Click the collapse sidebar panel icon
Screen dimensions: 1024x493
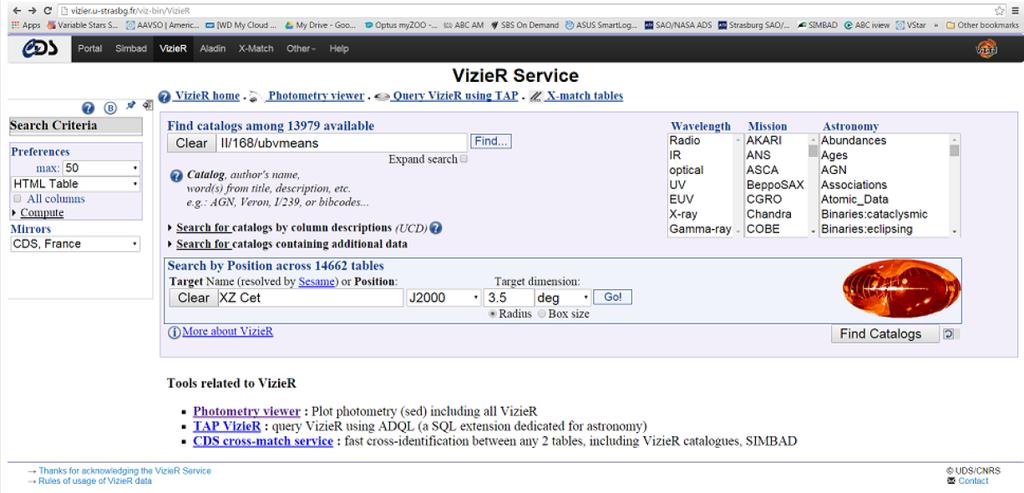(x=148, y=105)
